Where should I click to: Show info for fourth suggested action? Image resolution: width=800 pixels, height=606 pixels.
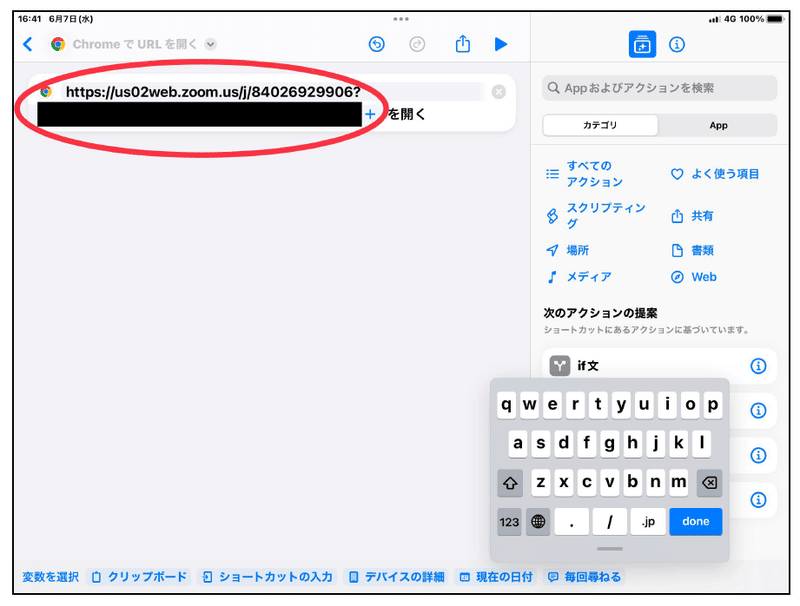[758, 499]
